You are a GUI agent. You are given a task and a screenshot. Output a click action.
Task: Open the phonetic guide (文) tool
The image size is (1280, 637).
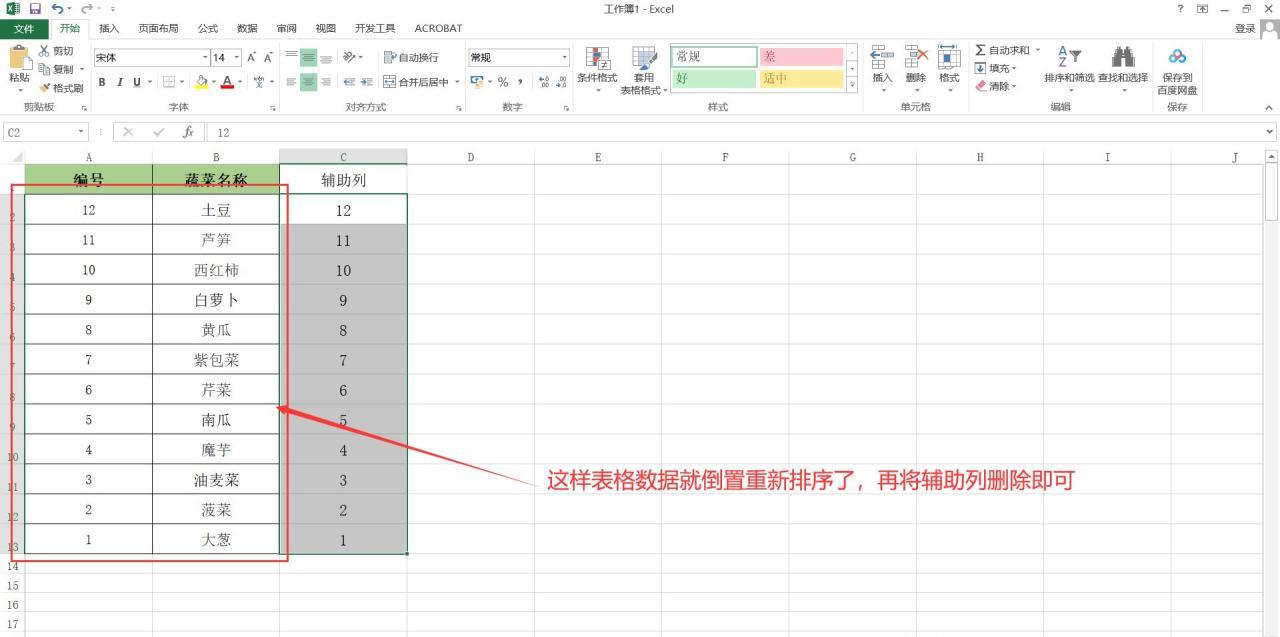click(259, 82)
